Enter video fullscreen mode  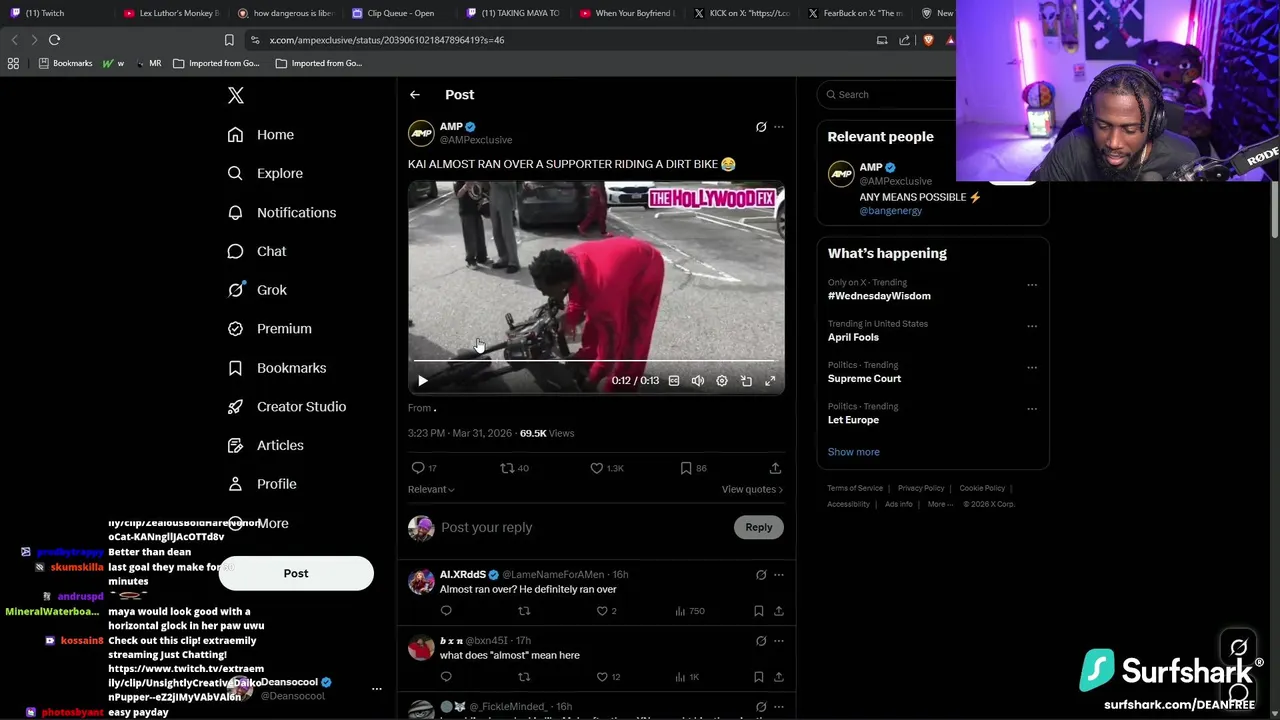pos(770,381)
